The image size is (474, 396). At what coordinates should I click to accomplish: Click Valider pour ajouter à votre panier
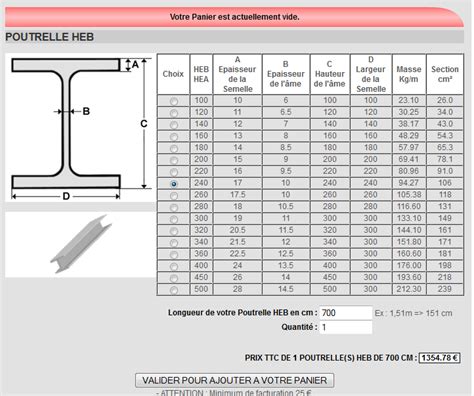[234, 380]
